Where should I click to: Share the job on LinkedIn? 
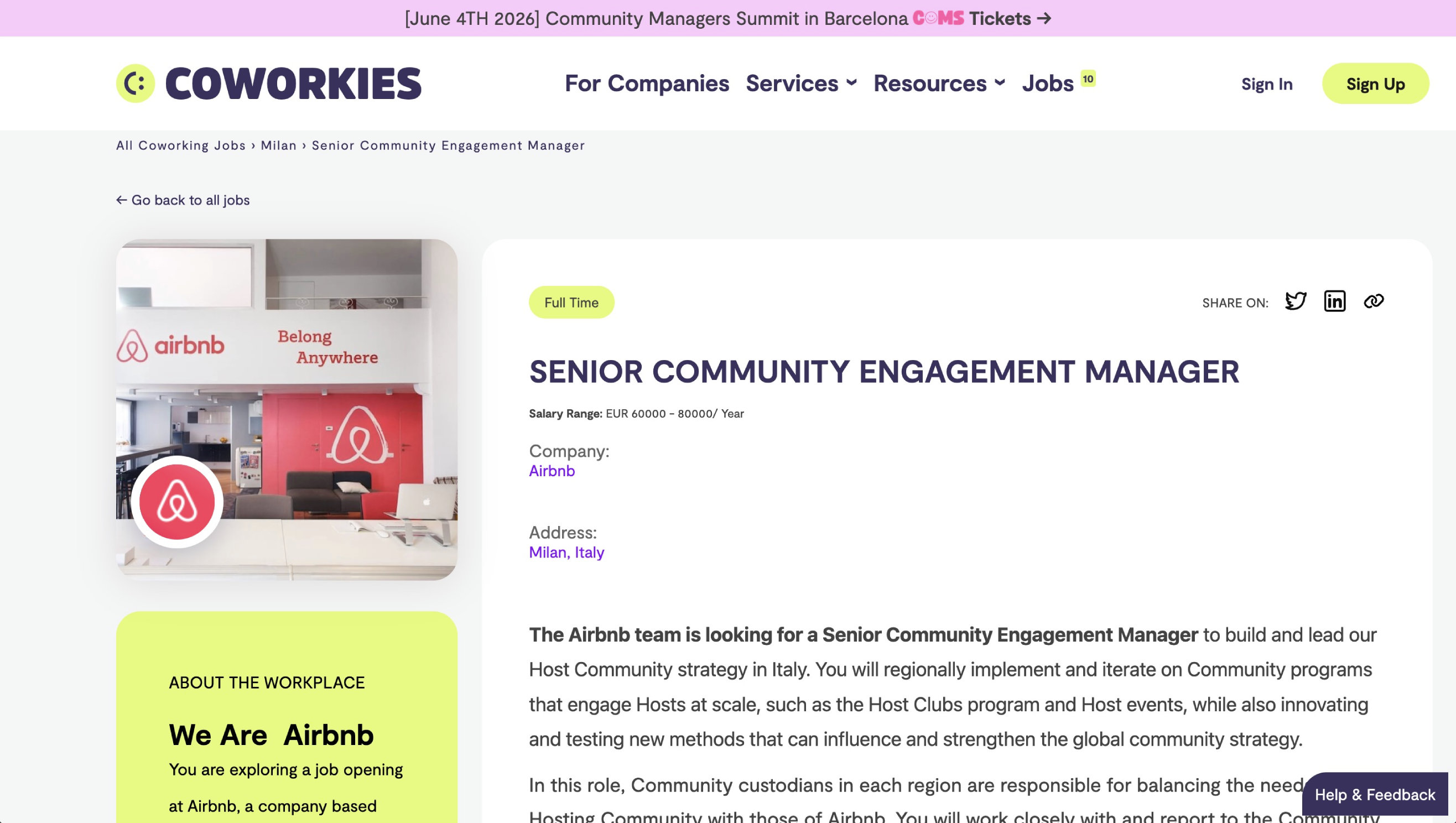1334,301
